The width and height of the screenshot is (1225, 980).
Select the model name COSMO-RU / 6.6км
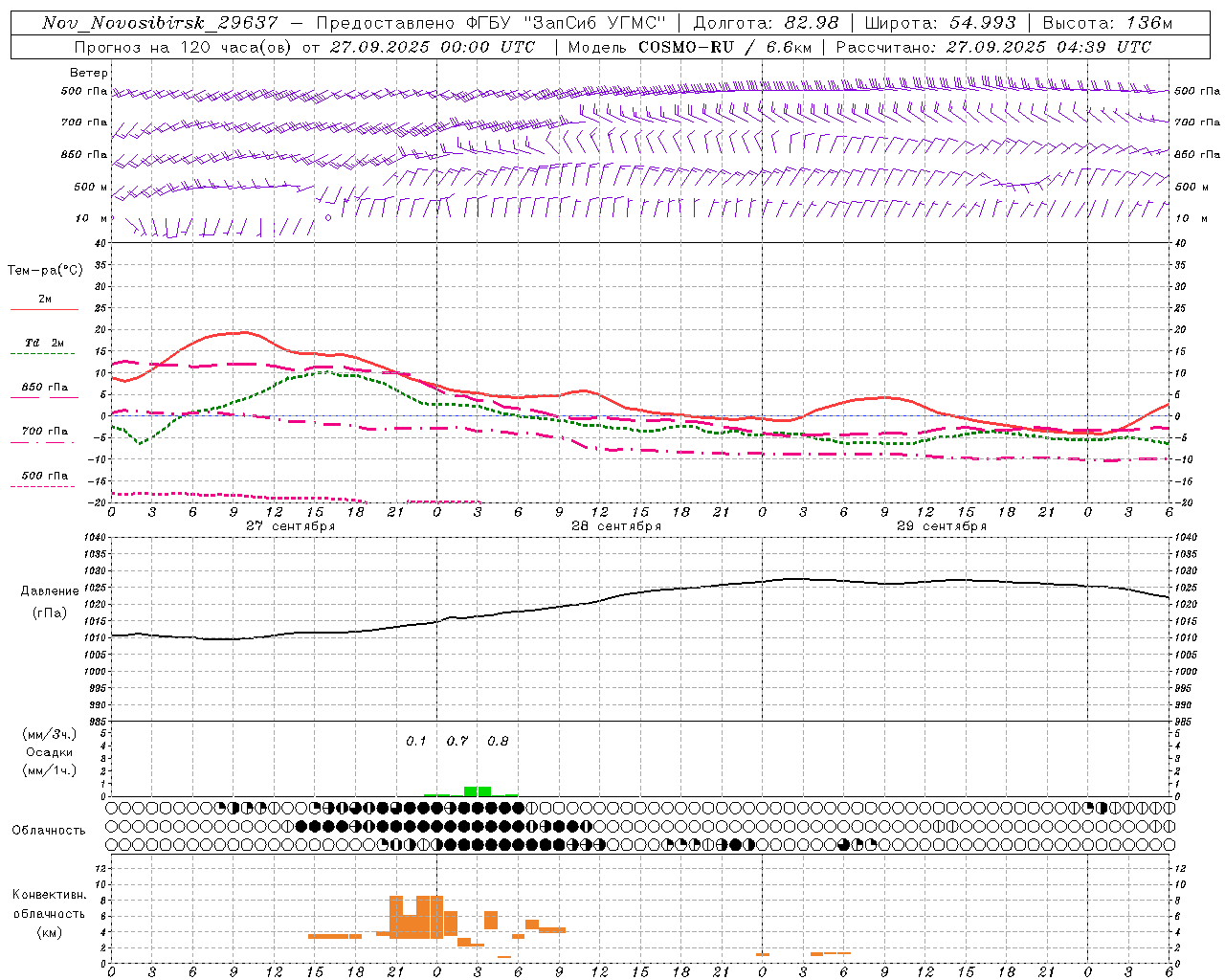pos(725,47)
